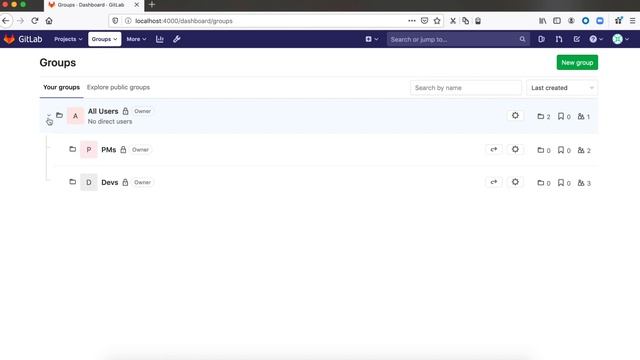Image resolution: width=640 pixels, height=360 pixels.
Task: Open the analytics chart icon in navbar
Action: [160, 39]
